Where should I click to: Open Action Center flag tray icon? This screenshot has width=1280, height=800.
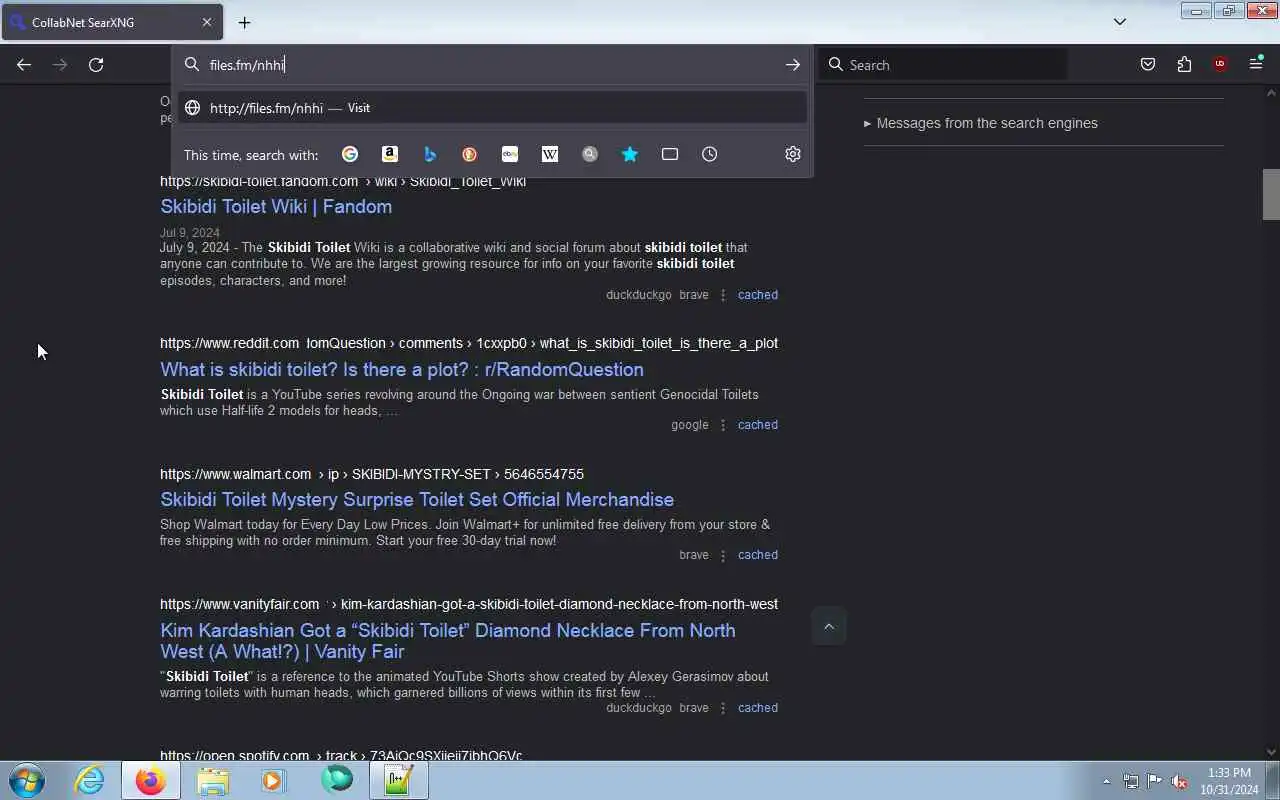tap(1155, 781)
